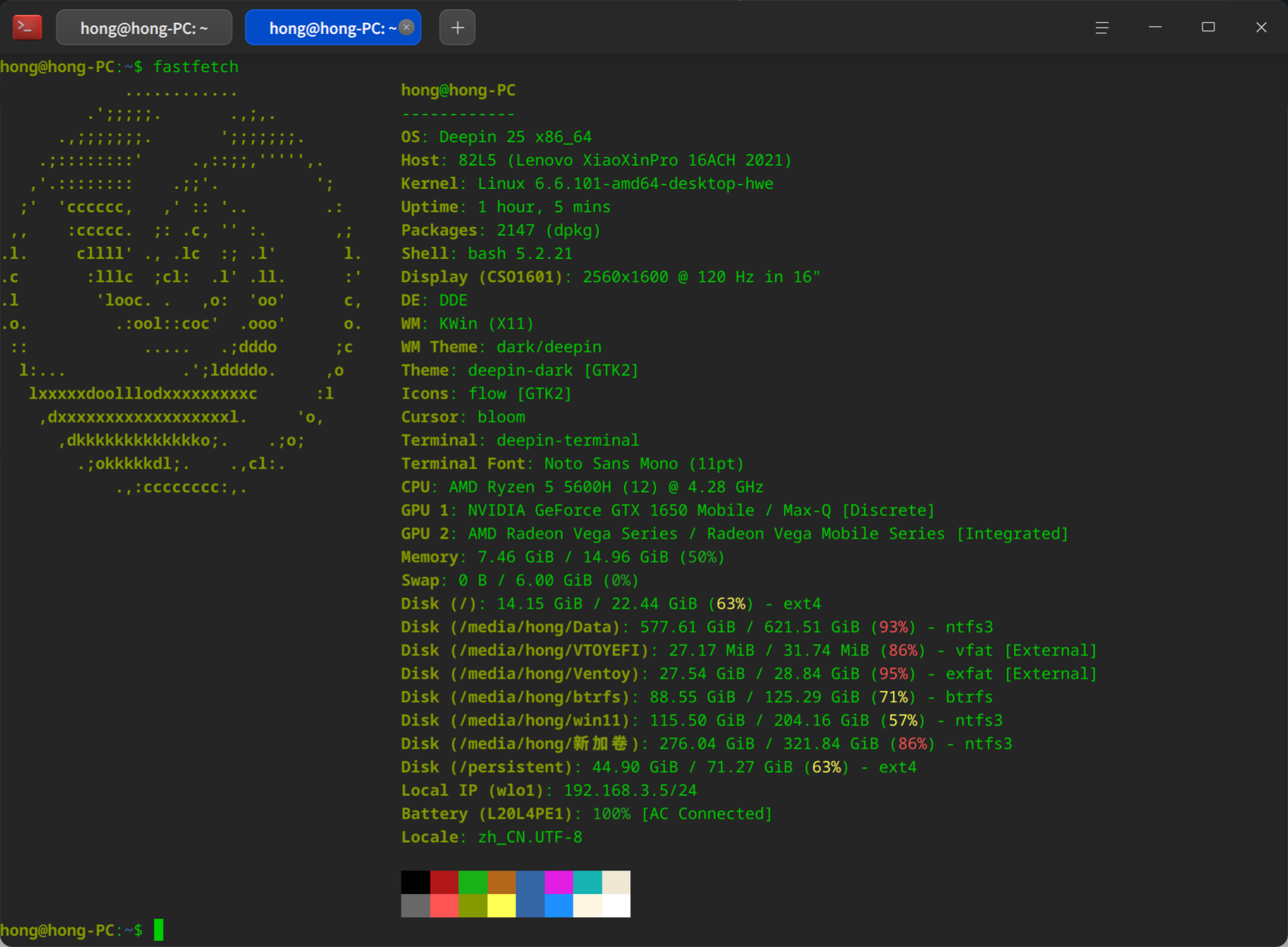The width and height of the screenshot is (1288, 947).
Task: Click the red terminal app icon
Action: (27, 28)
